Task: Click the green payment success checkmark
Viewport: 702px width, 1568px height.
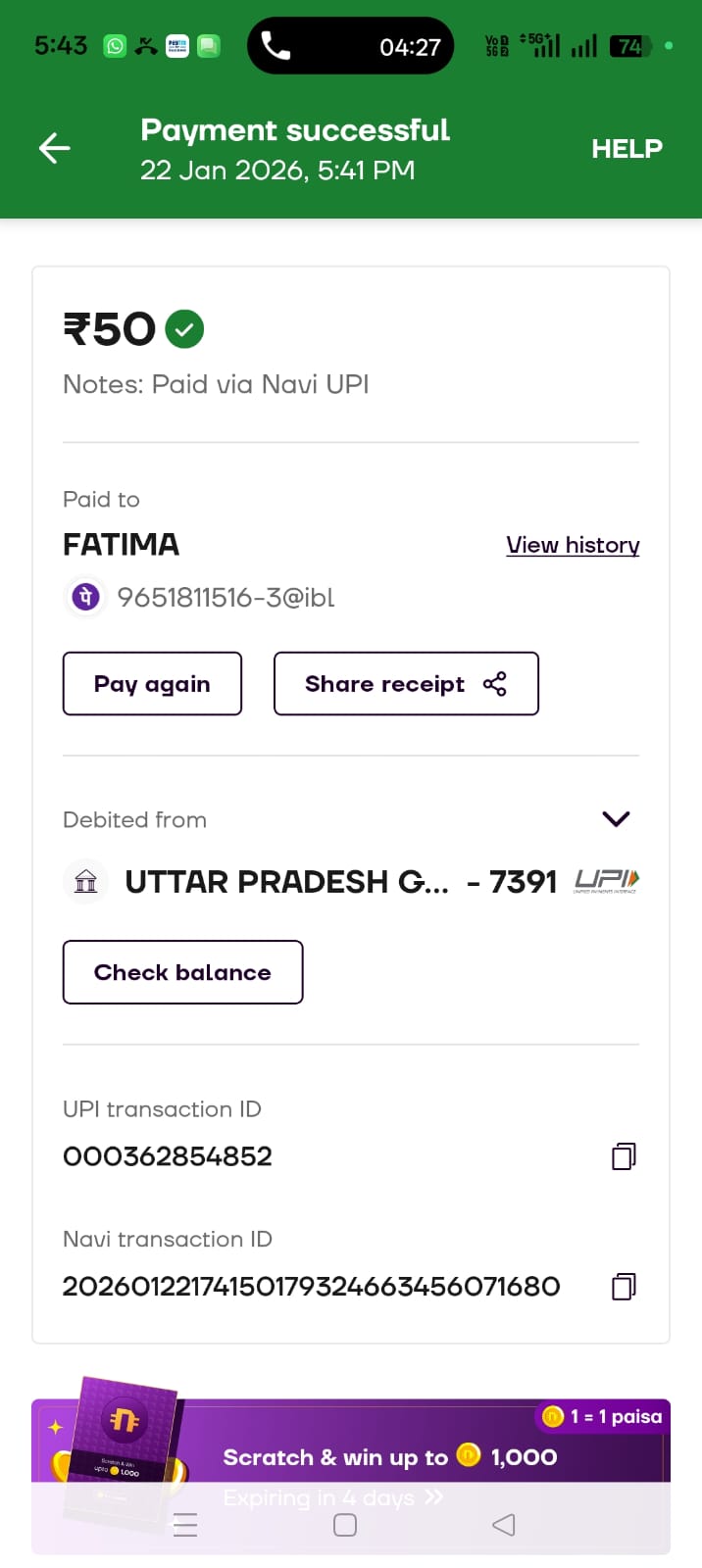Action: [184, 329]
